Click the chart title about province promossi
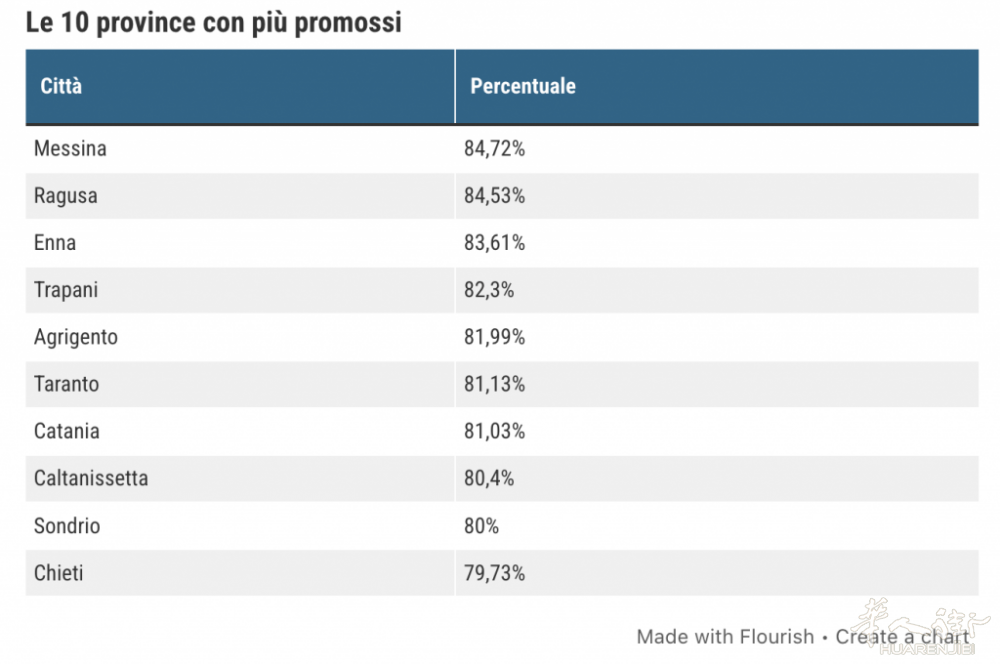Viewport: 1000px width, 664px height. [x=214, y=22]
